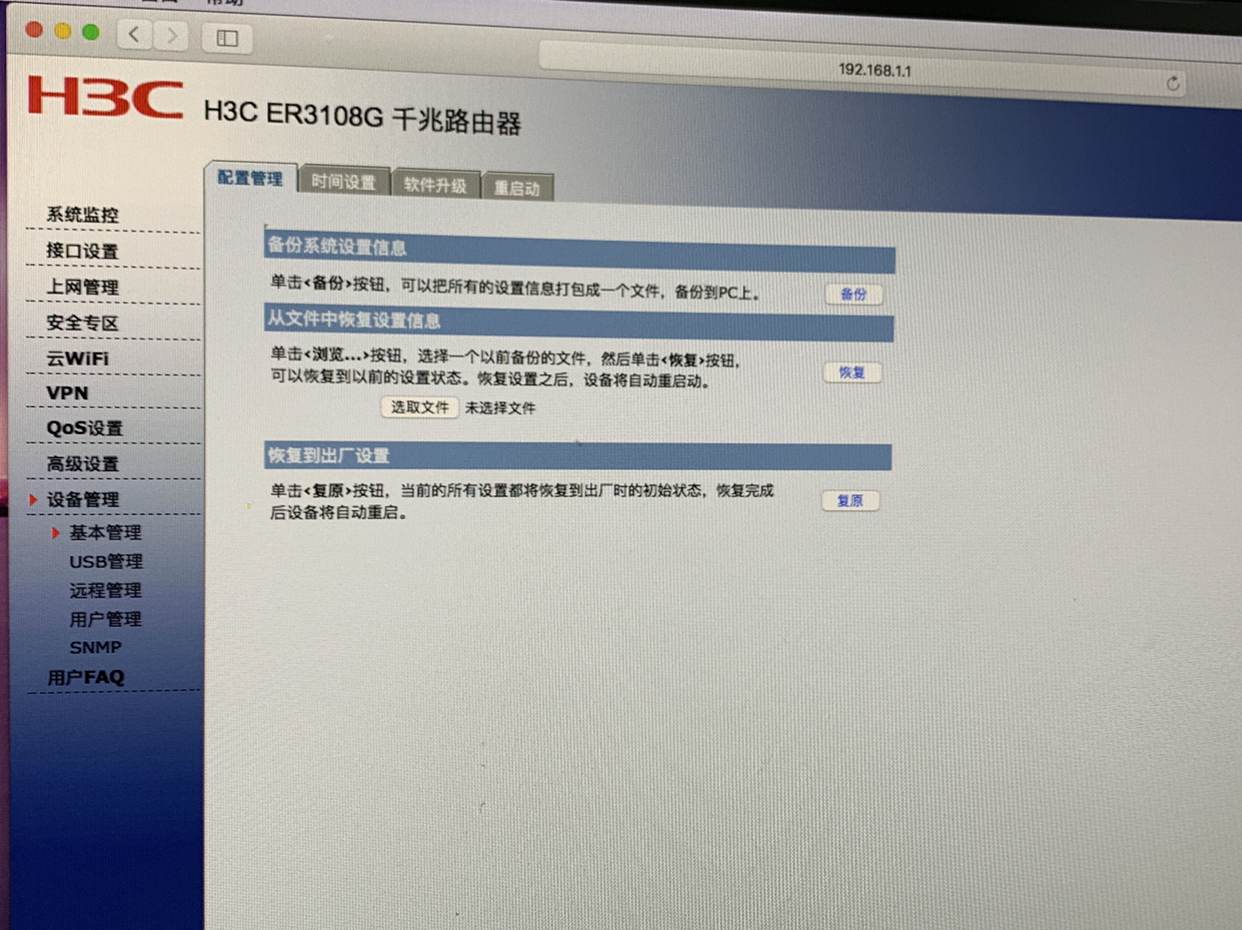This screenshot has width=1242, height=930.
Task: Click the 从文件中恢复设置信息 section header
Action: [578, 322]
